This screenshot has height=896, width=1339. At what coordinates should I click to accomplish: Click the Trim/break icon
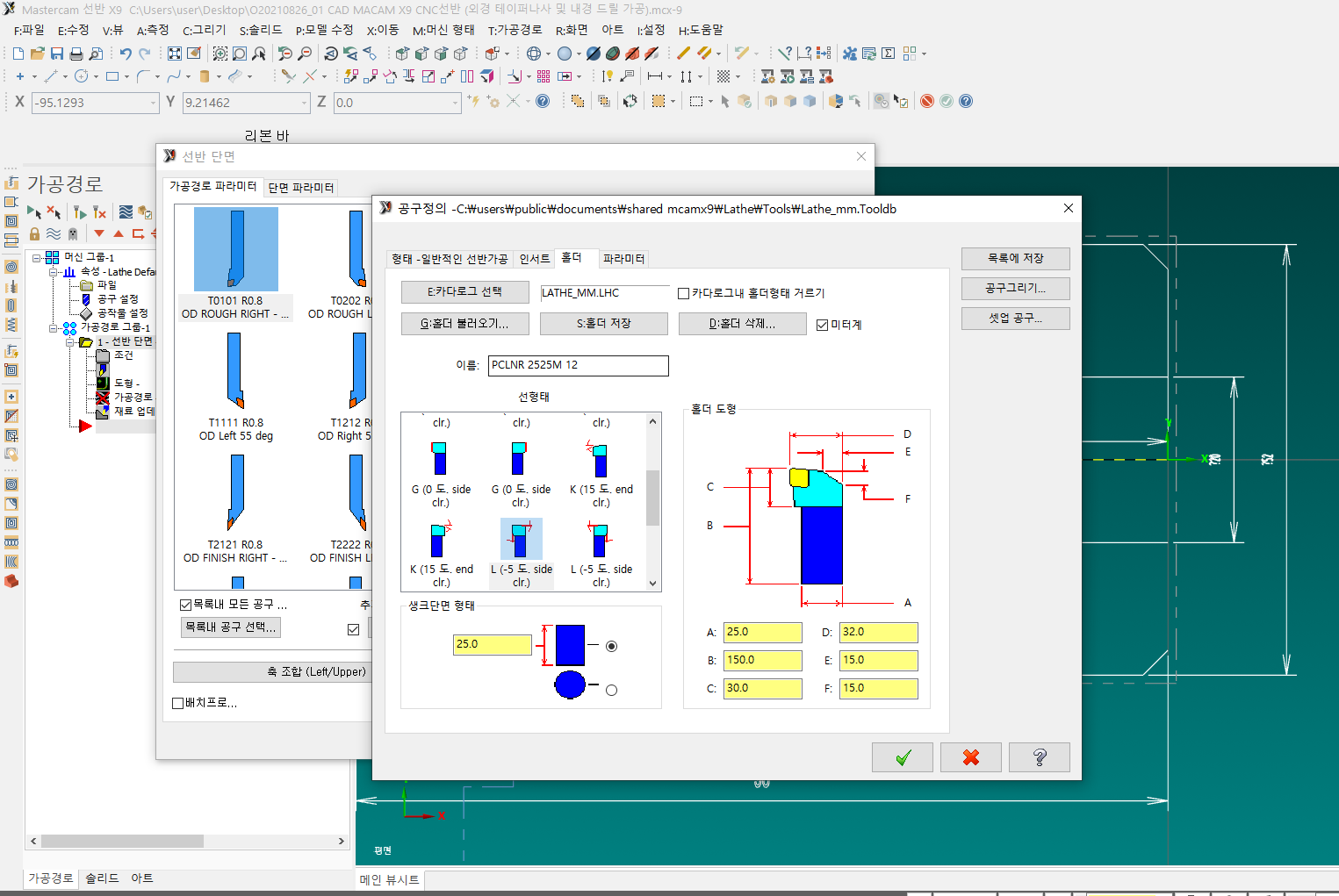click(288, 76)
